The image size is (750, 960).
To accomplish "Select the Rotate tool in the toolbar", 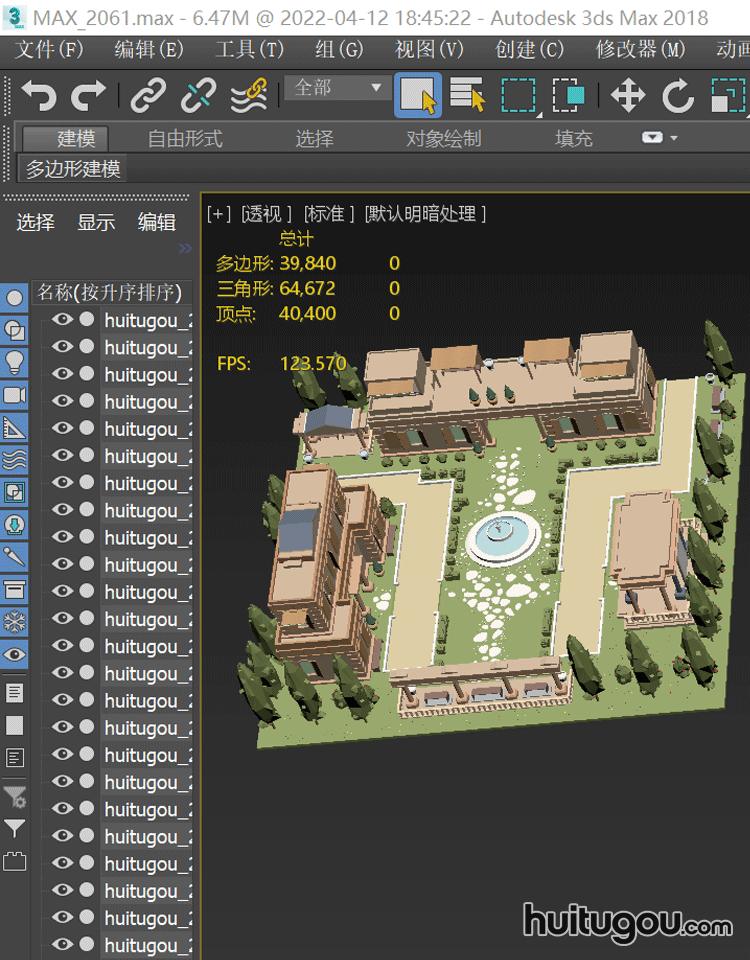I will tap(678, 96).
